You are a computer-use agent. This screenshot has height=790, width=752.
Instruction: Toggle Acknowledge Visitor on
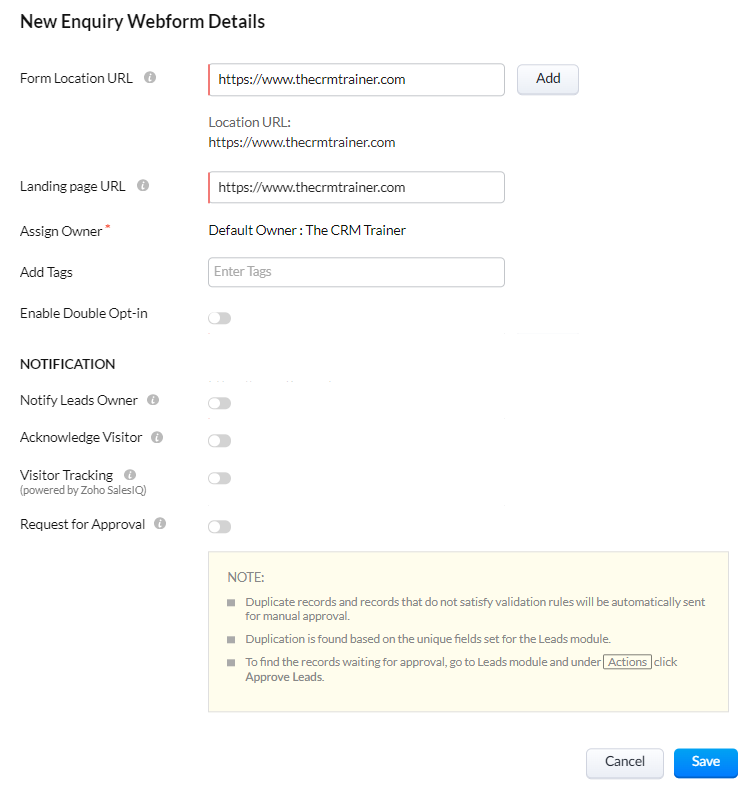[x=219, y=440]
